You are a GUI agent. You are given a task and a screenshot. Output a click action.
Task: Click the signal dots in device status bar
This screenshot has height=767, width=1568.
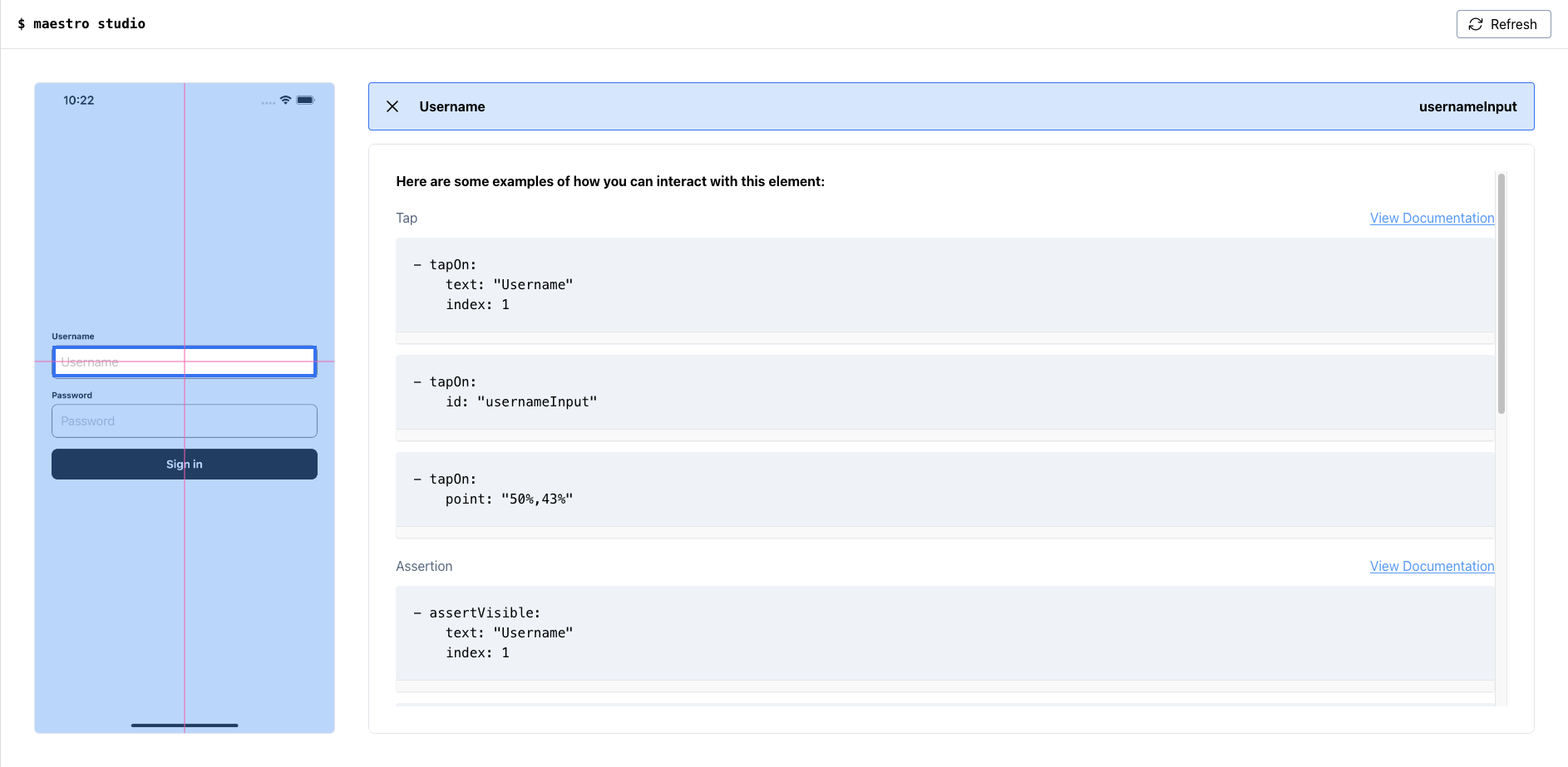point(268,102)
